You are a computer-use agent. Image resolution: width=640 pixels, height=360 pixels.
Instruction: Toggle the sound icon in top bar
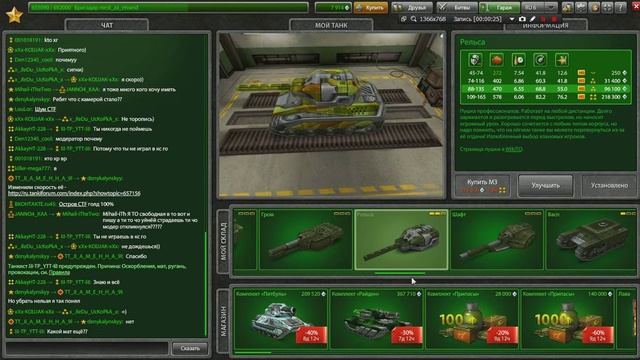click(x=595, y=7)
